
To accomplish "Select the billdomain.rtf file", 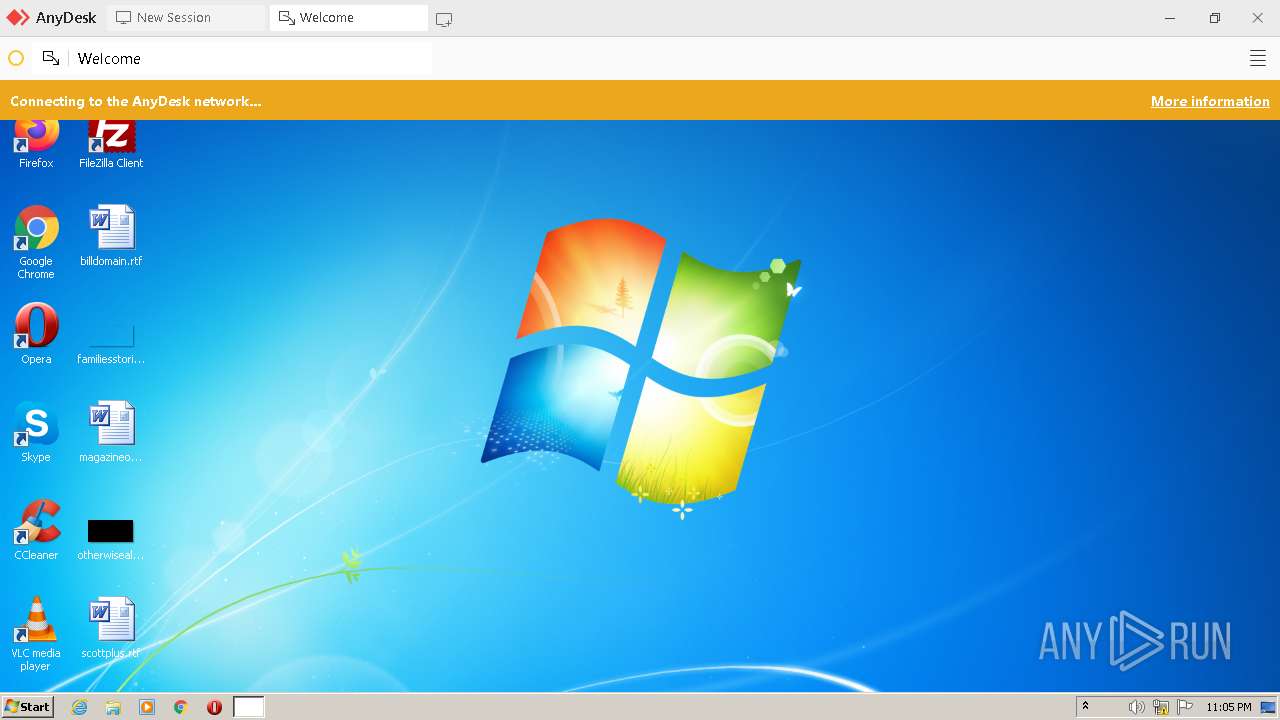I will tap(111, 236).
